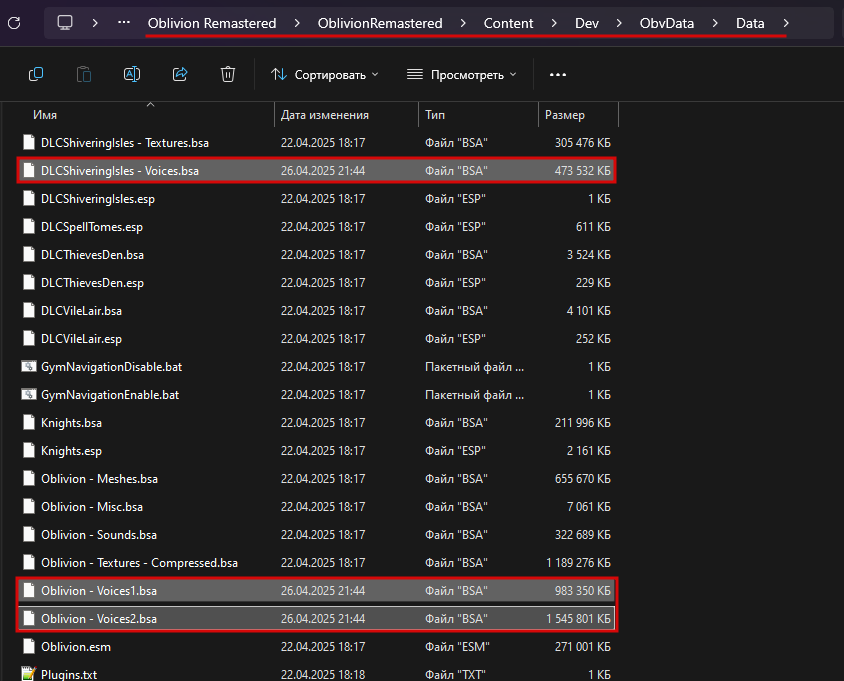This screenshot has width=844, height=681.
Task: Open the Сортировать sort dropdown
Action: point(325,74)
